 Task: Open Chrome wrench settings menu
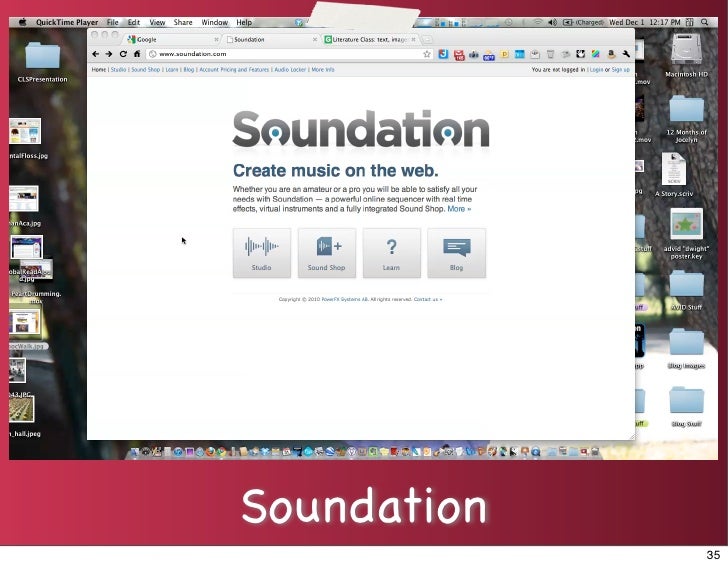coord(626,54)
